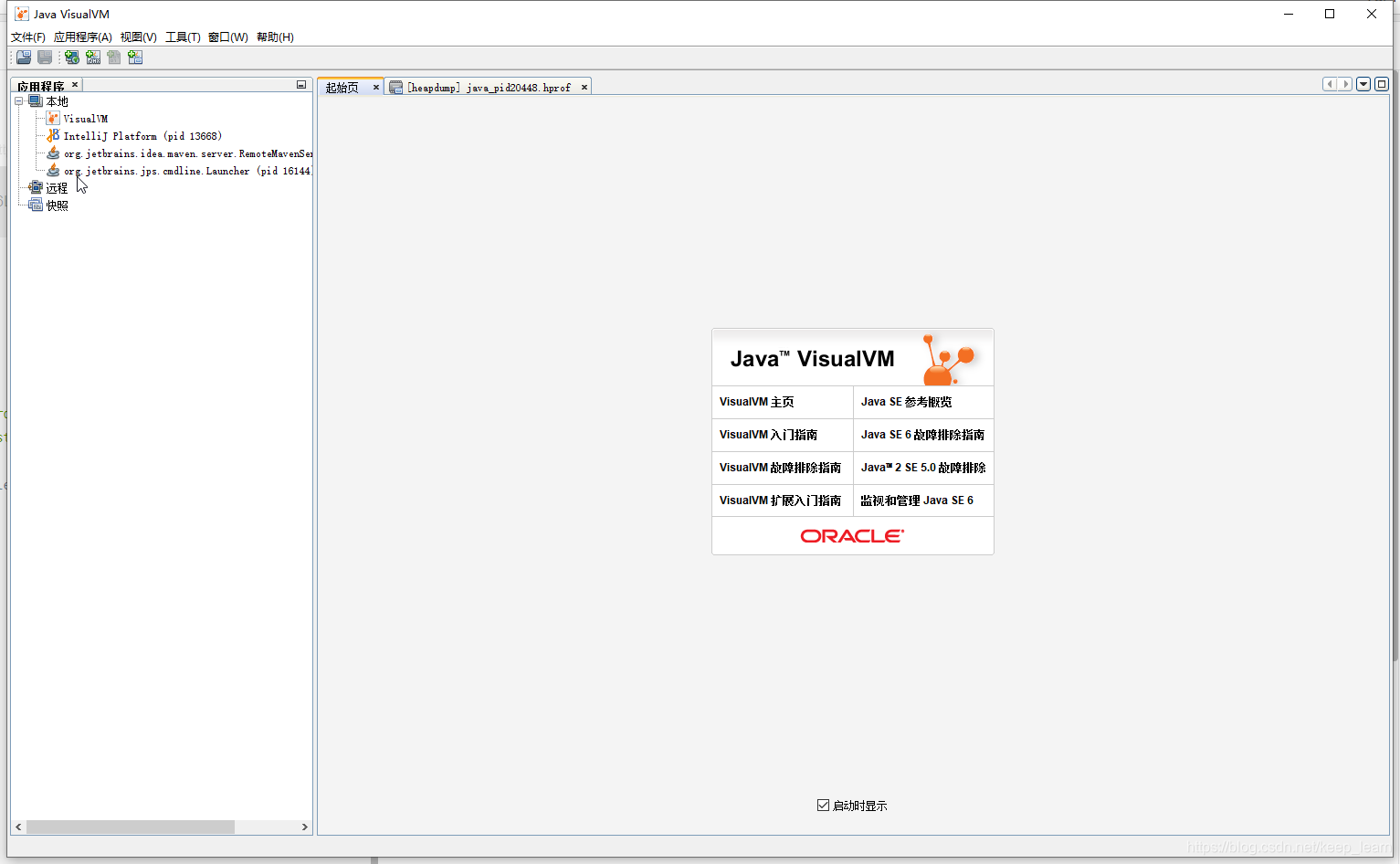The height and width of the screenshot is (864, 1400).
Task: Click the VisualVM application icon in the tree
Action: 53,119
